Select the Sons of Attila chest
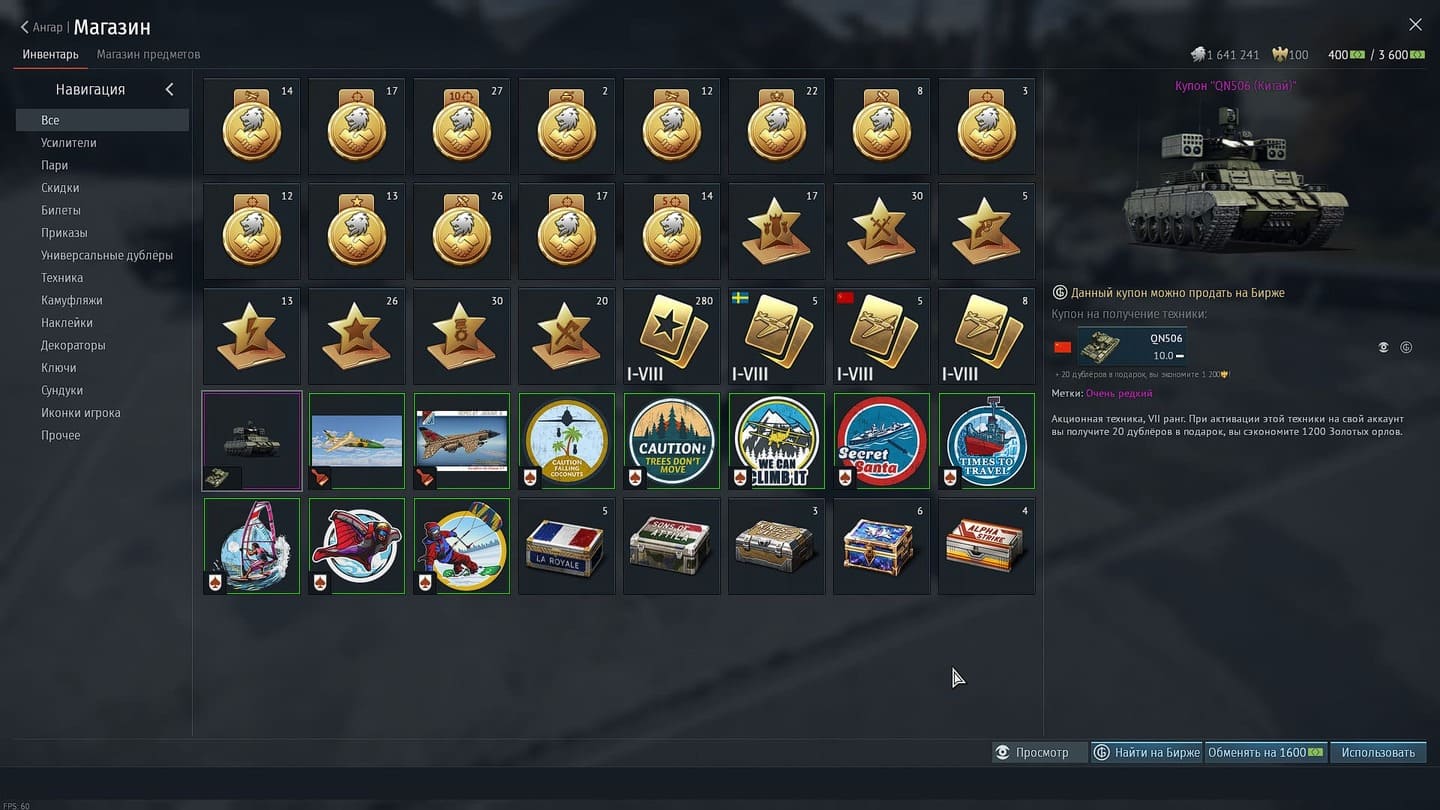Viewport: 1440px width, 810px height. point(671,546)
